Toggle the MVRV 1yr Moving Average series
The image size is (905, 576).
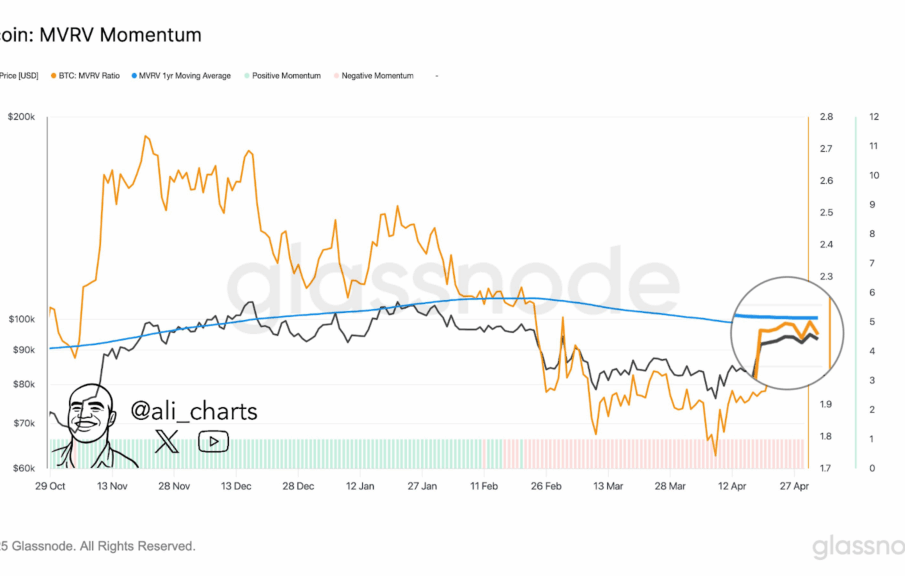(x=185, y=76)
